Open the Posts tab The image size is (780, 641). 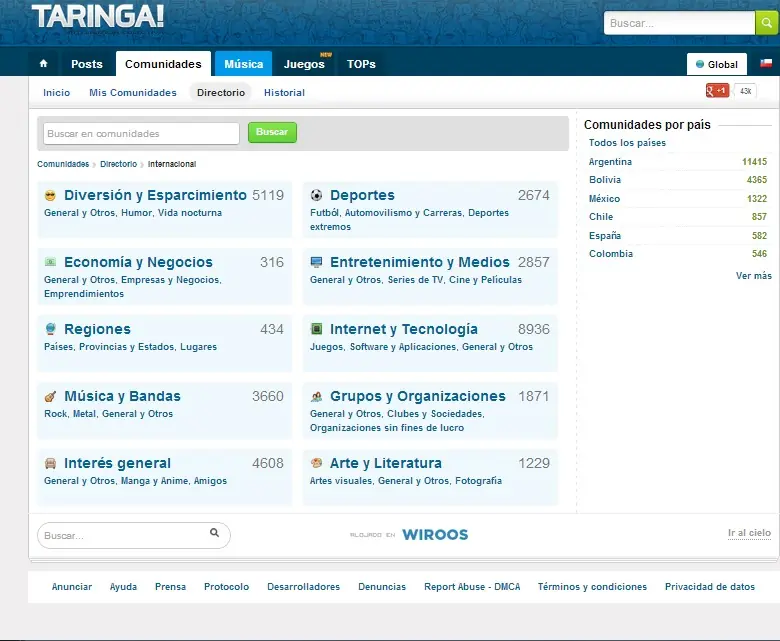(87, 64)
